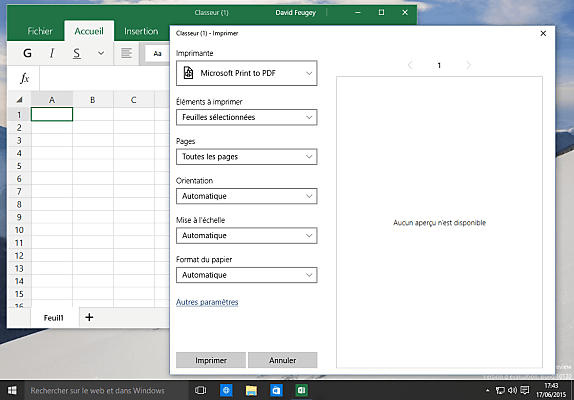
Task: Add a new sheet with plus icon
Action: coord(89,317)
